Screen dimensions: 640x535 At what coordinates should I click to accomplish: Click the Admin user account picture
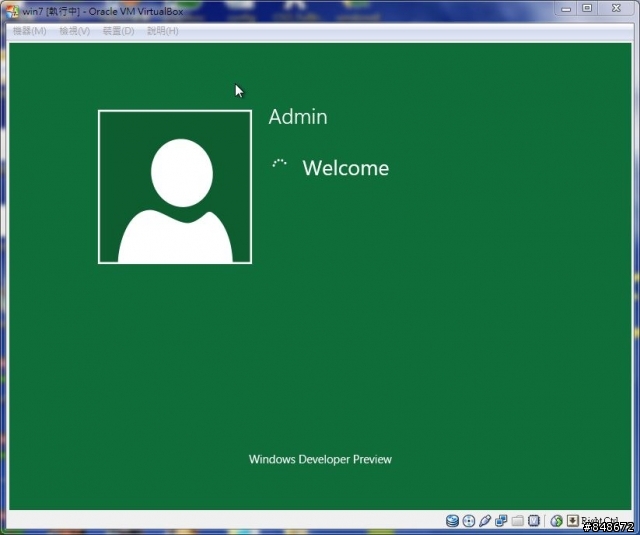pos(175,187)
